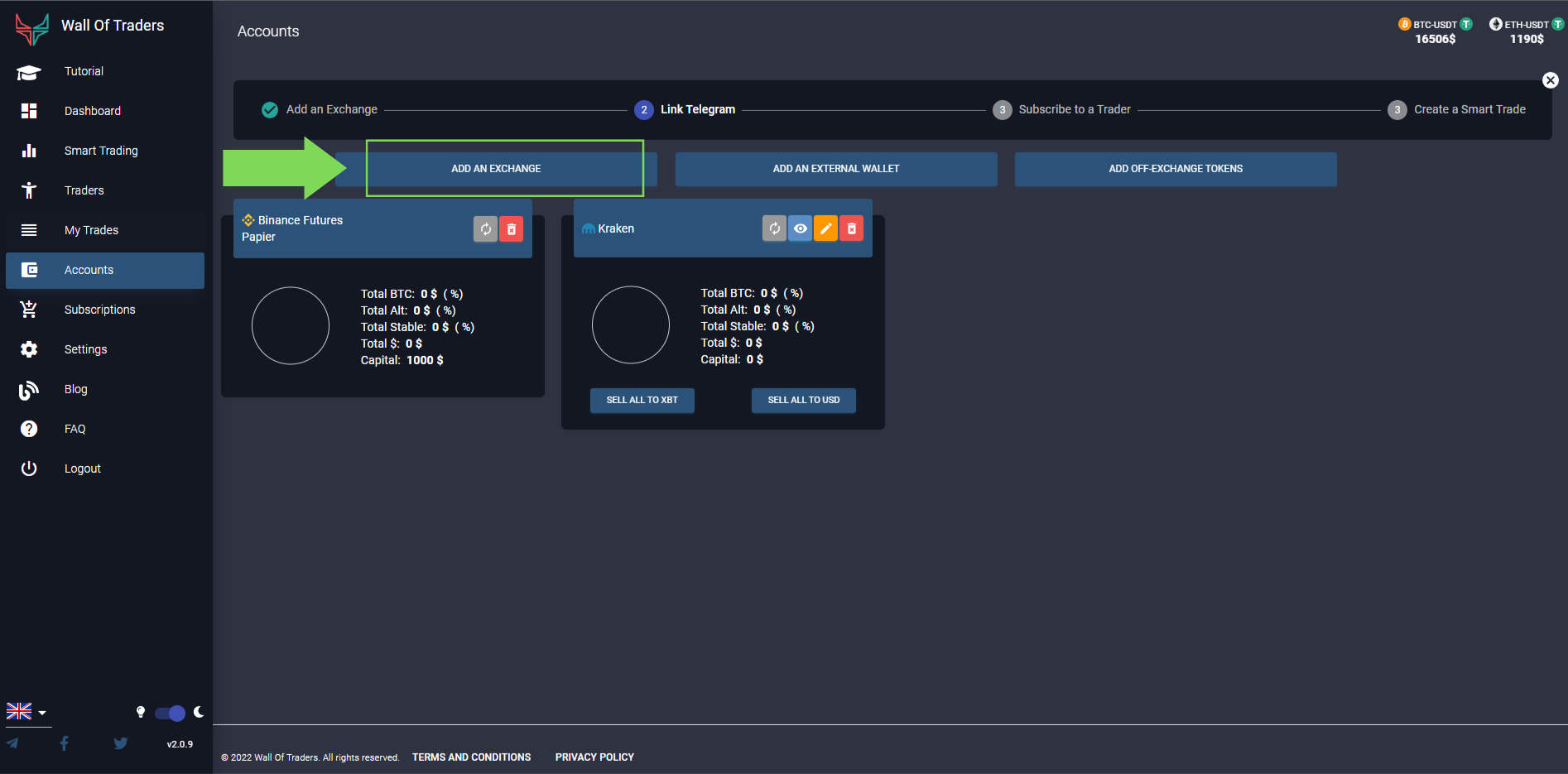This screenshot has height=774, width=1568.
Task: Open Privacy Policy link
Action: click(594, 757)
